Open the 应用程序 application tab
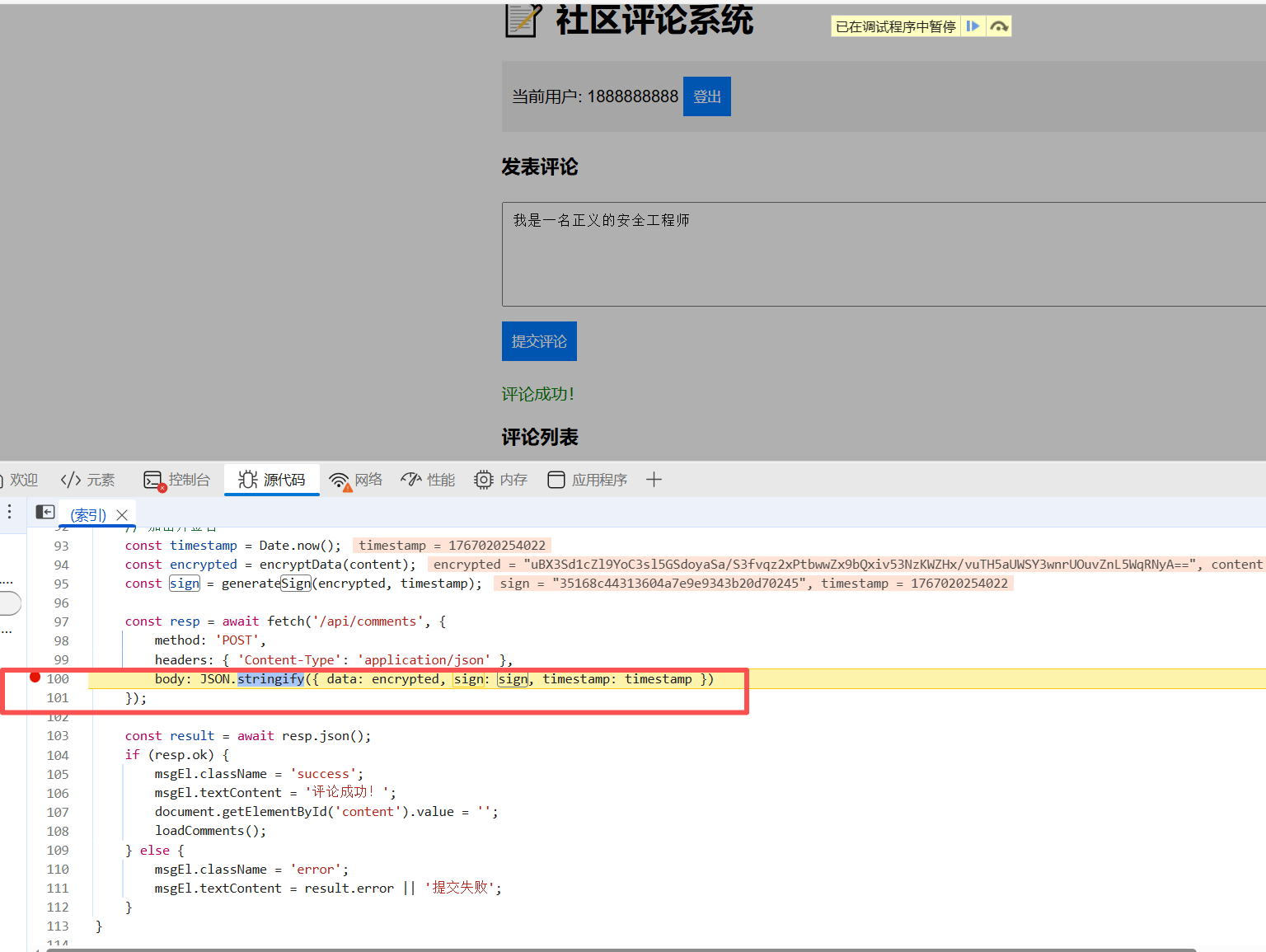The image size is (1266, 952). [x=588, y=480]
